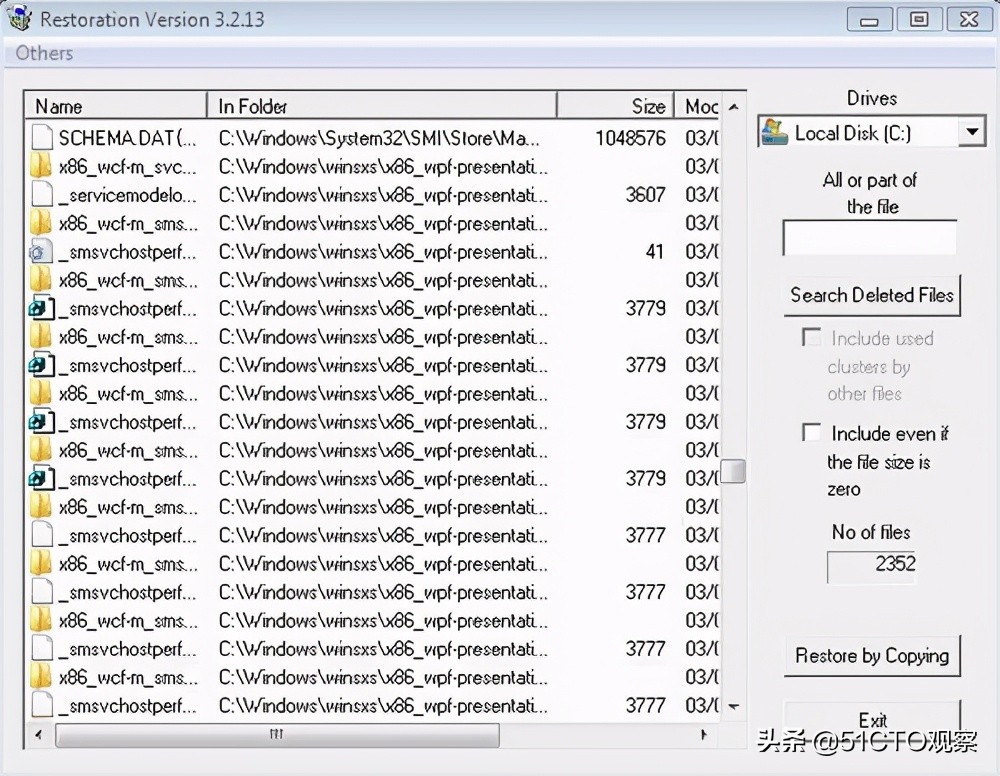Image resolution: width=1000 pixels, height=776 pixels.
Task: Click the Restore by Copying button
Action: point(872,655)
